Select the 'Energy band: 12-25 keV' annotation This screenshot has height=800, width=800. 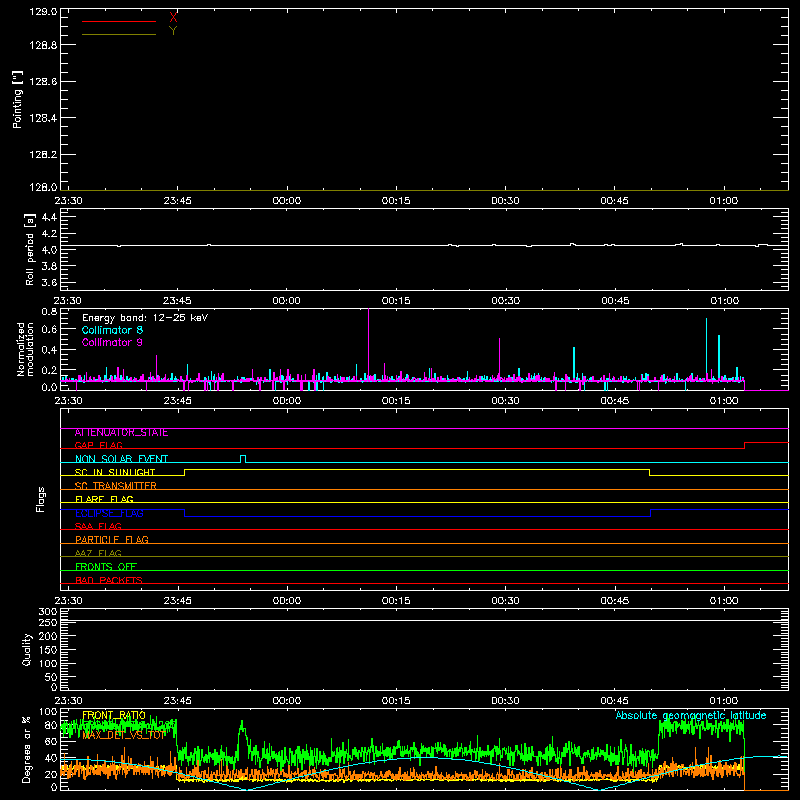145,318
